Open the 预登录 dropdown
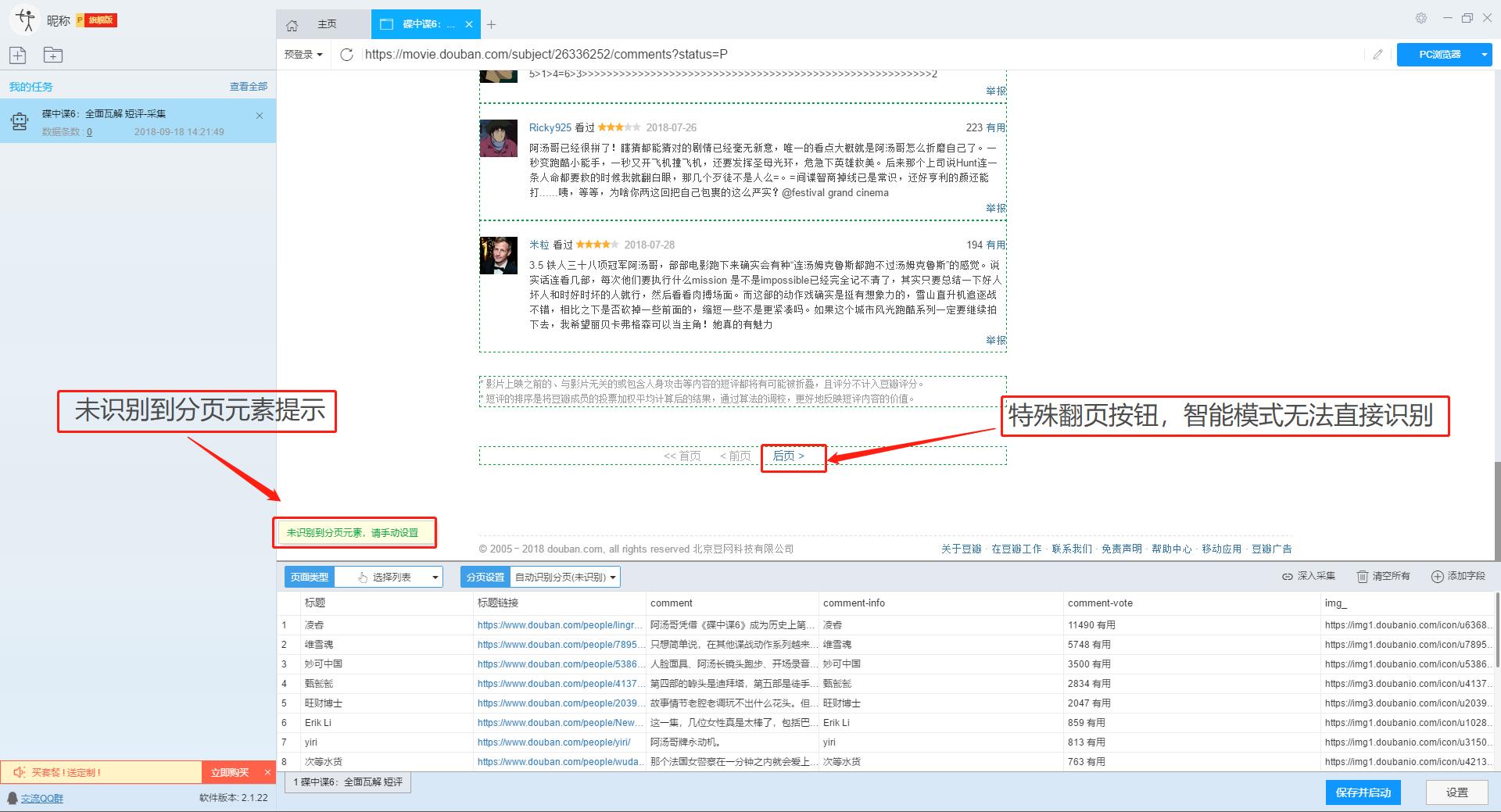Viewport: 1501px width, 812px height. pos(303,54)
